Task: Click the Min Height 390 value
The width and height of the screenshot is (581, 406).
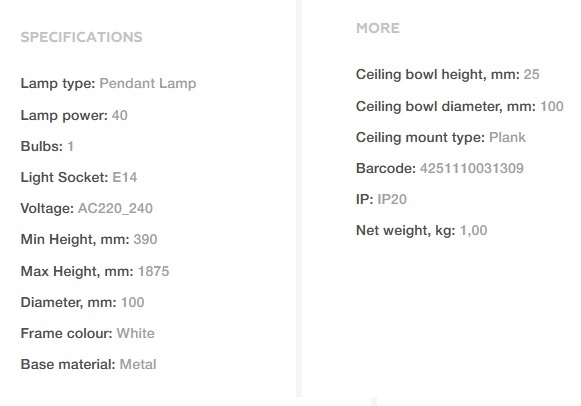Action: tap(145, 239)
